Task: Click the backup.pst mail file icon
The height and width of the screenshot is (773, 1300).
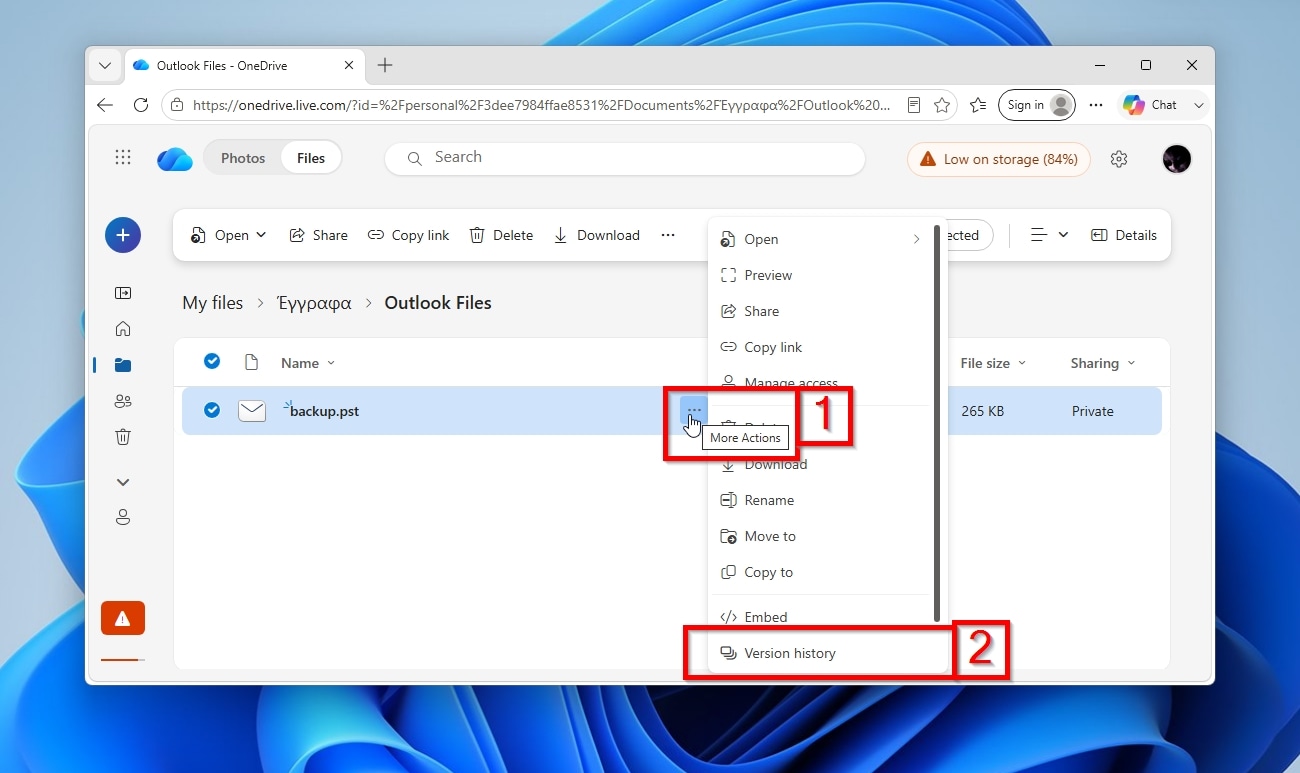Action: (252, 411)
